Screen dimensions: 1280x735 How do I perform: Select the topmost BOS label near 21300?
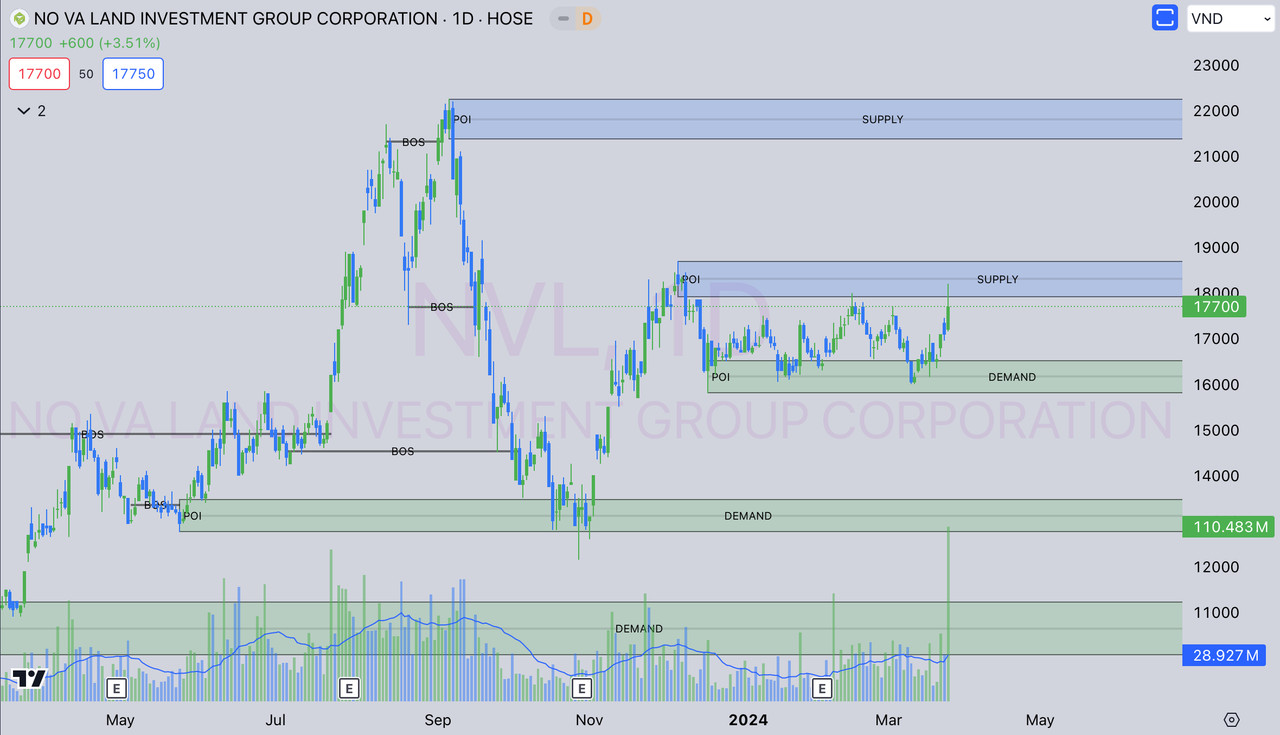(414, 142)
